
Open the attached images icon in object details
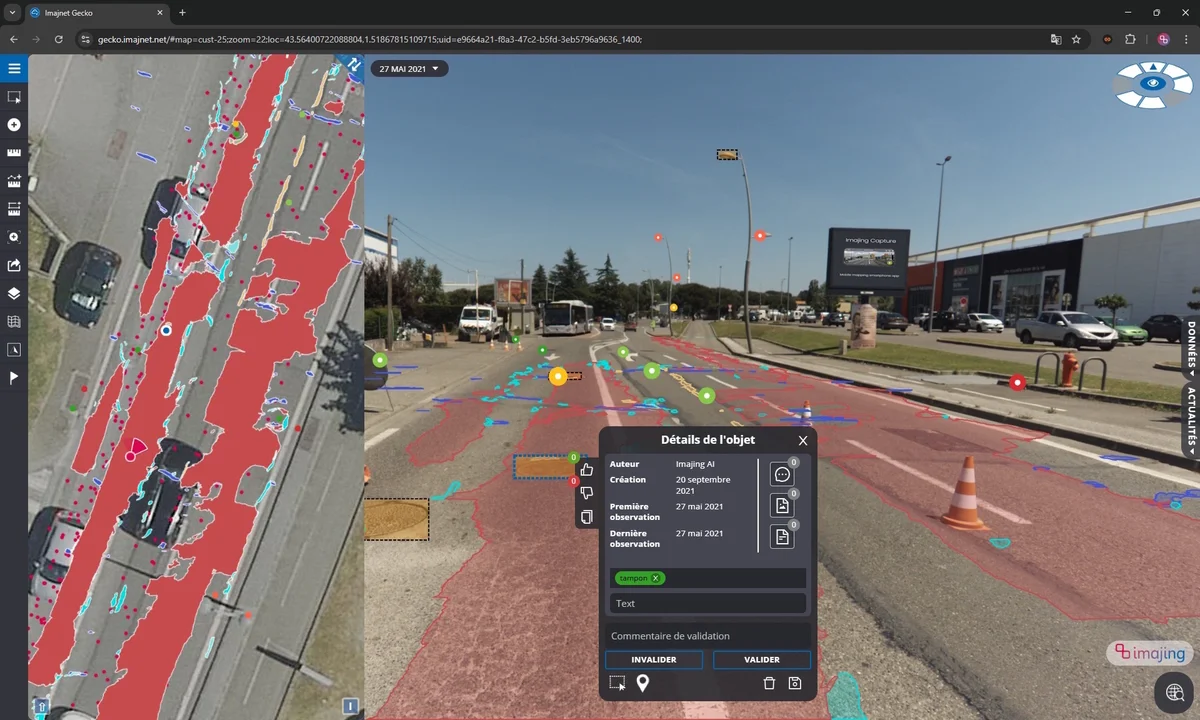pyautogui.click(x=782, y=506)
